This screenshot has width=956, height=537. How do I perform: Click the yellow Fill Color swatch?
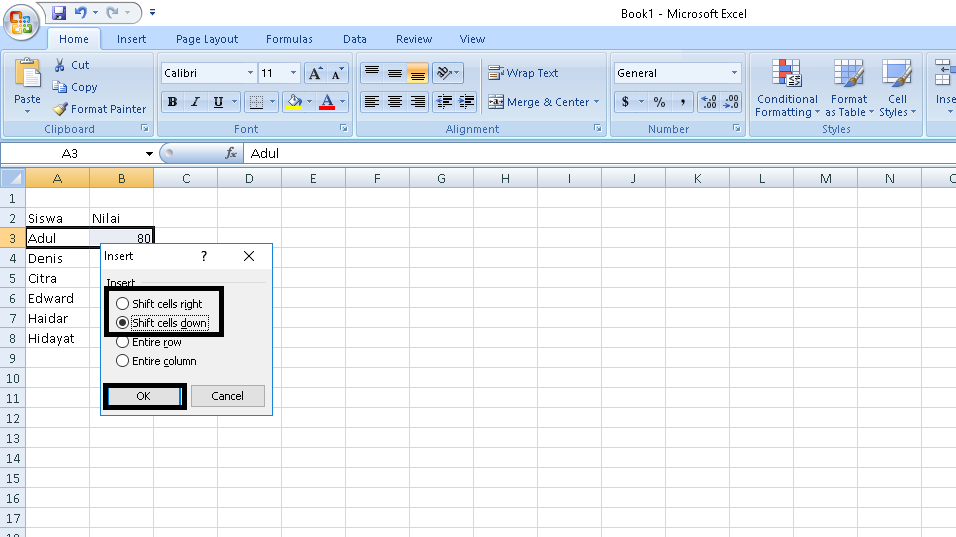coord(293,102)
